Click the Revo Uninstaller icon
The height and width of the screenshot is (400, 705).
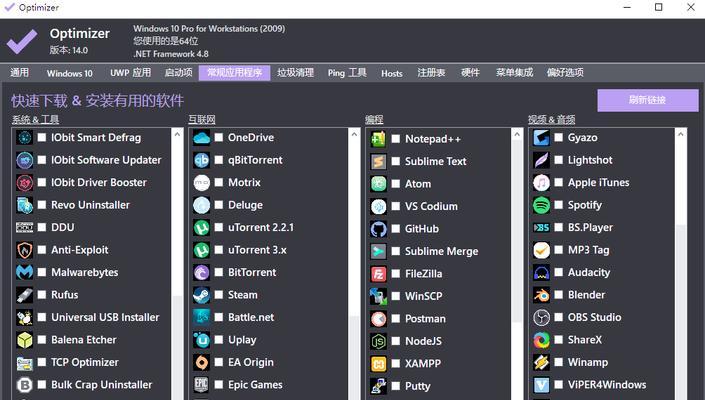pos(24,205)
